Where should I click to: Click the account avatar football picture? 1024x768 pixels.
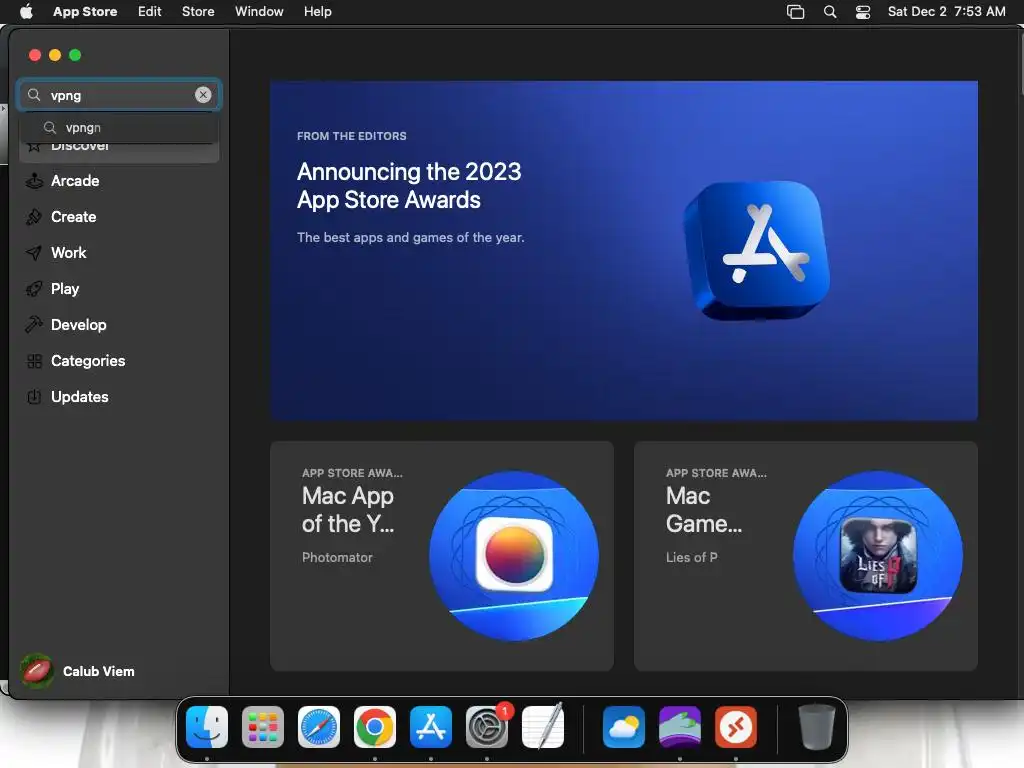coord(37,671)
